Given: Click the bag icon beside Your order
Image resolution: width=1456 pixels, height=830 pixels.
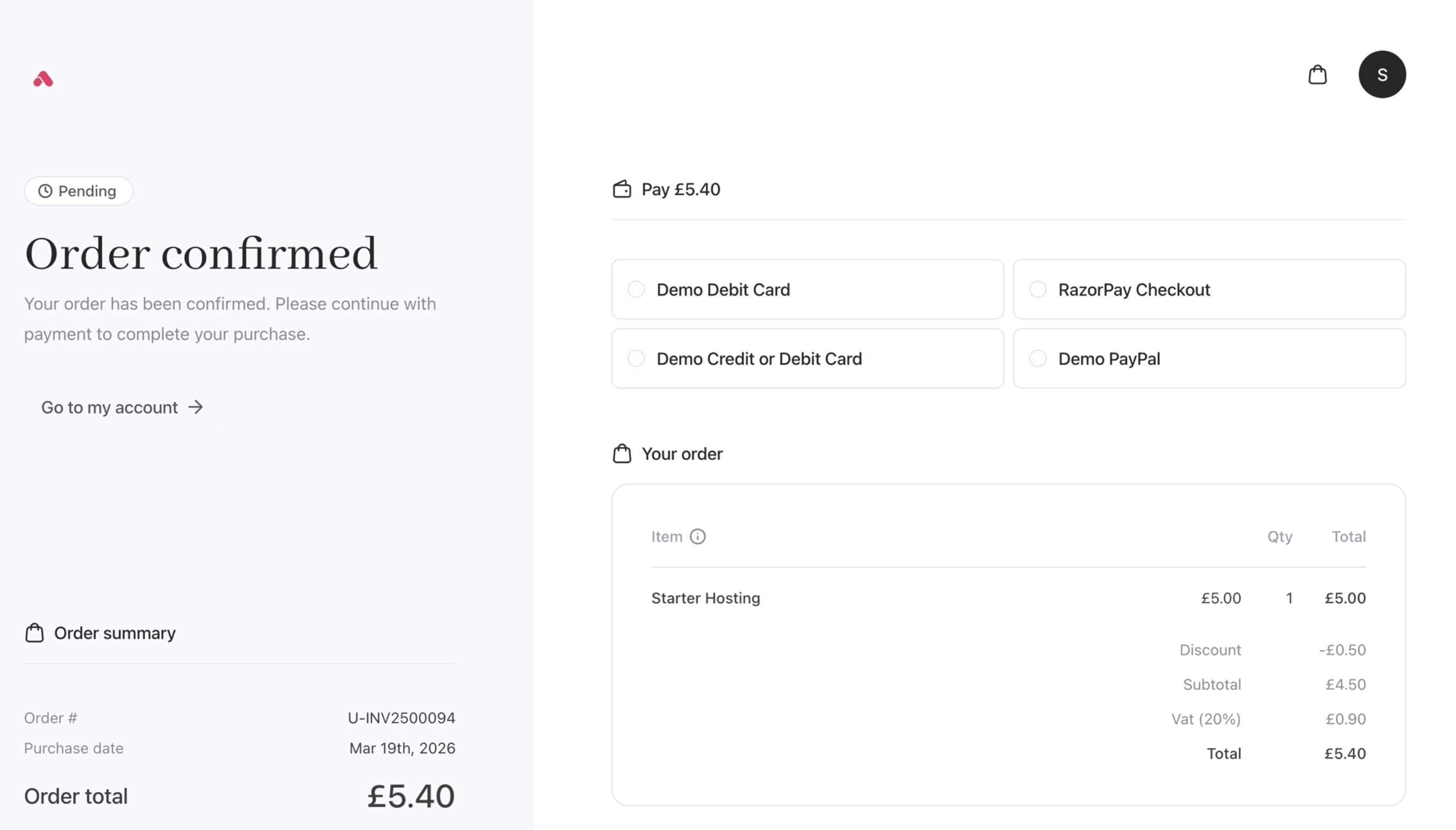Looking at the screenshot, I should point(622,454).
